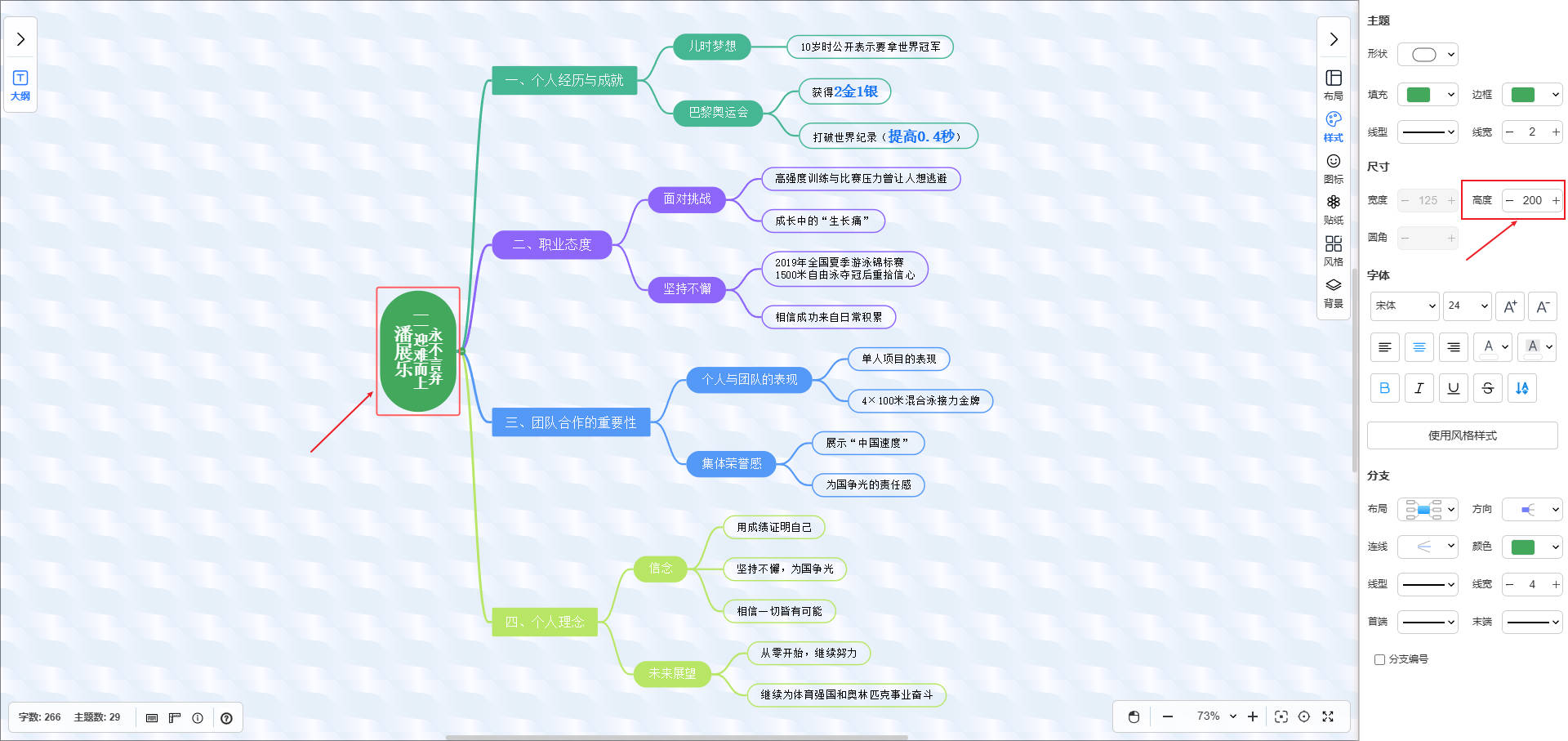
Task: Click the fullscreen icon in zoom bar
Action: [1328, 716]
